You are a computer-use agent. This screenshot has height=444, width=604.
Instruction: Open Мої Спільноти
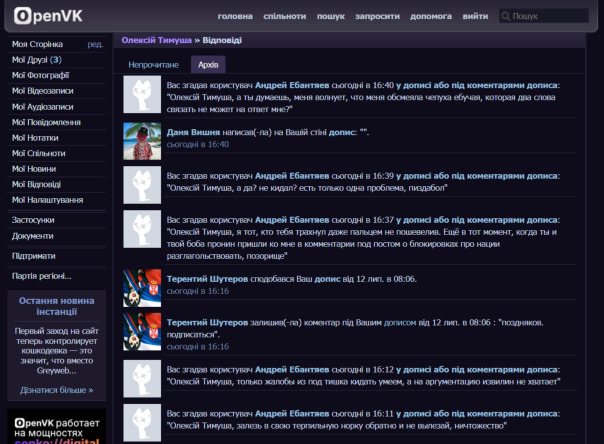tap(39, 153)
